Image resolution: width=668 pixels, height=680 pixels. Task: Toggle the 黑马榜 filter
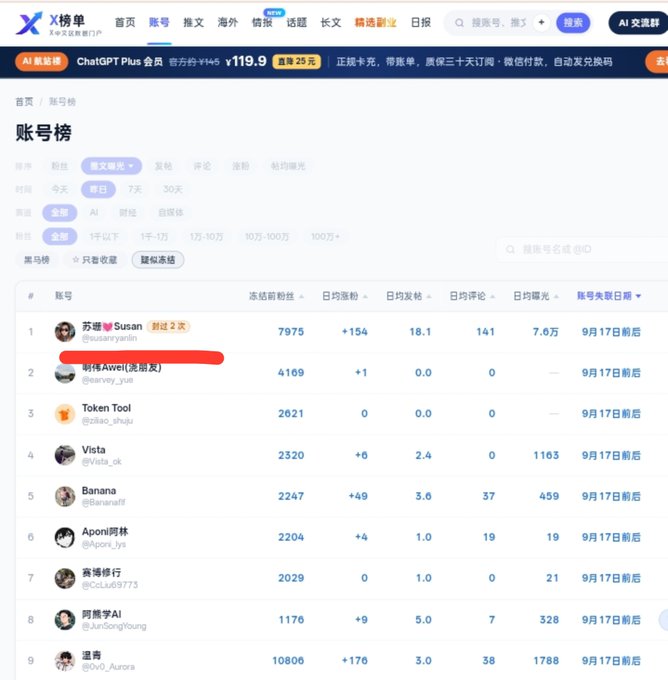(36, 260)
